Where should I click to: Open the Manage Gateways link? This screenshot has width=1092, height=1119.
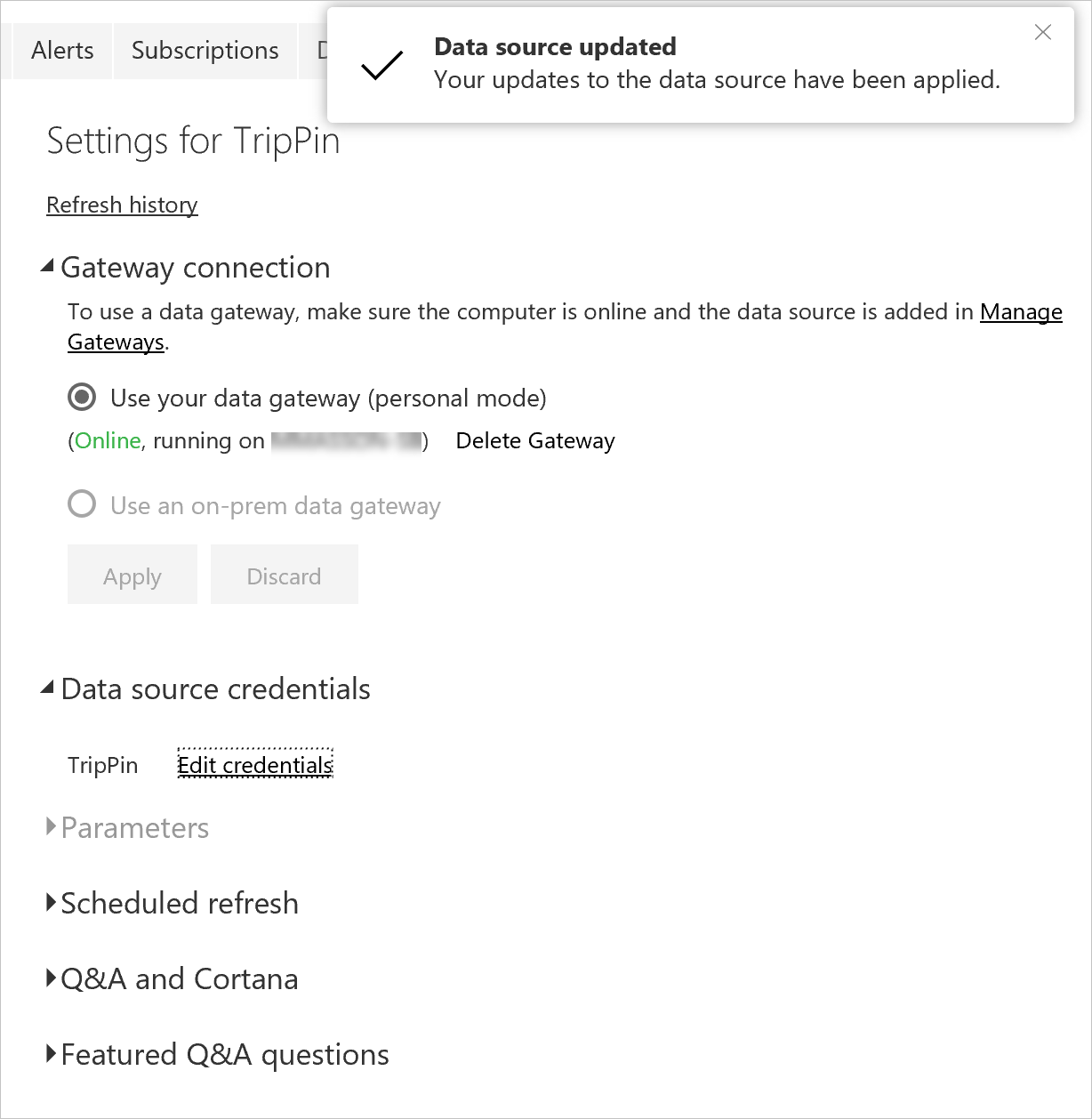(1020, 312)
